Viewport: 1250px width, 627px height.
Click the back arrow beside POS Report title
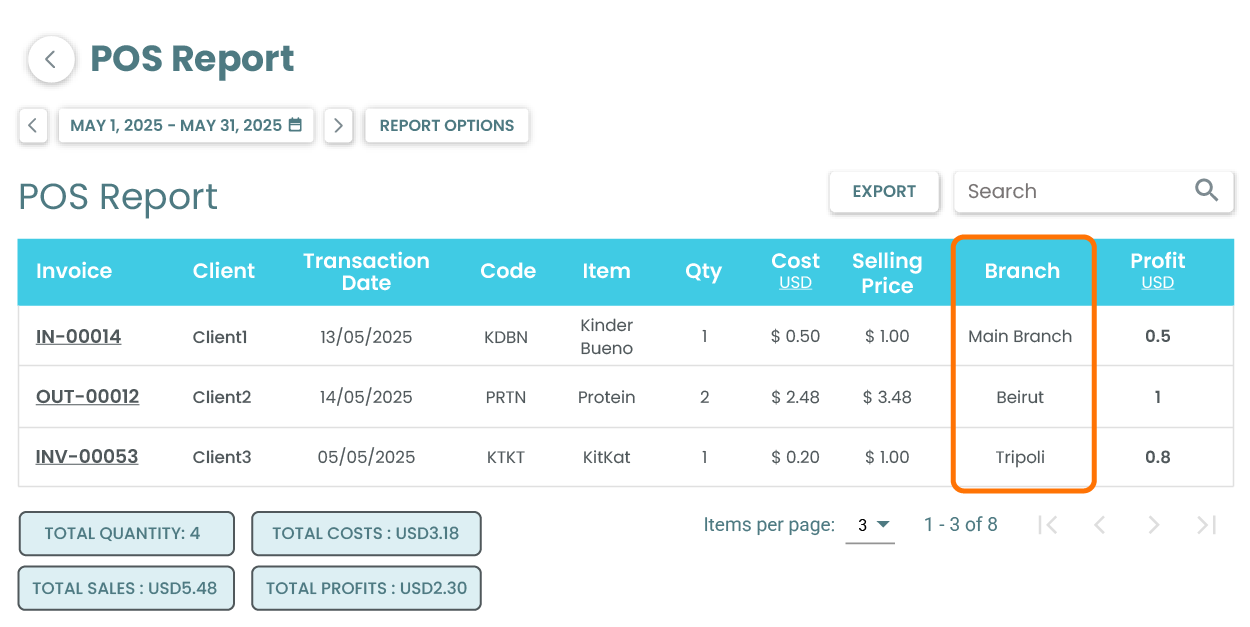51,60
